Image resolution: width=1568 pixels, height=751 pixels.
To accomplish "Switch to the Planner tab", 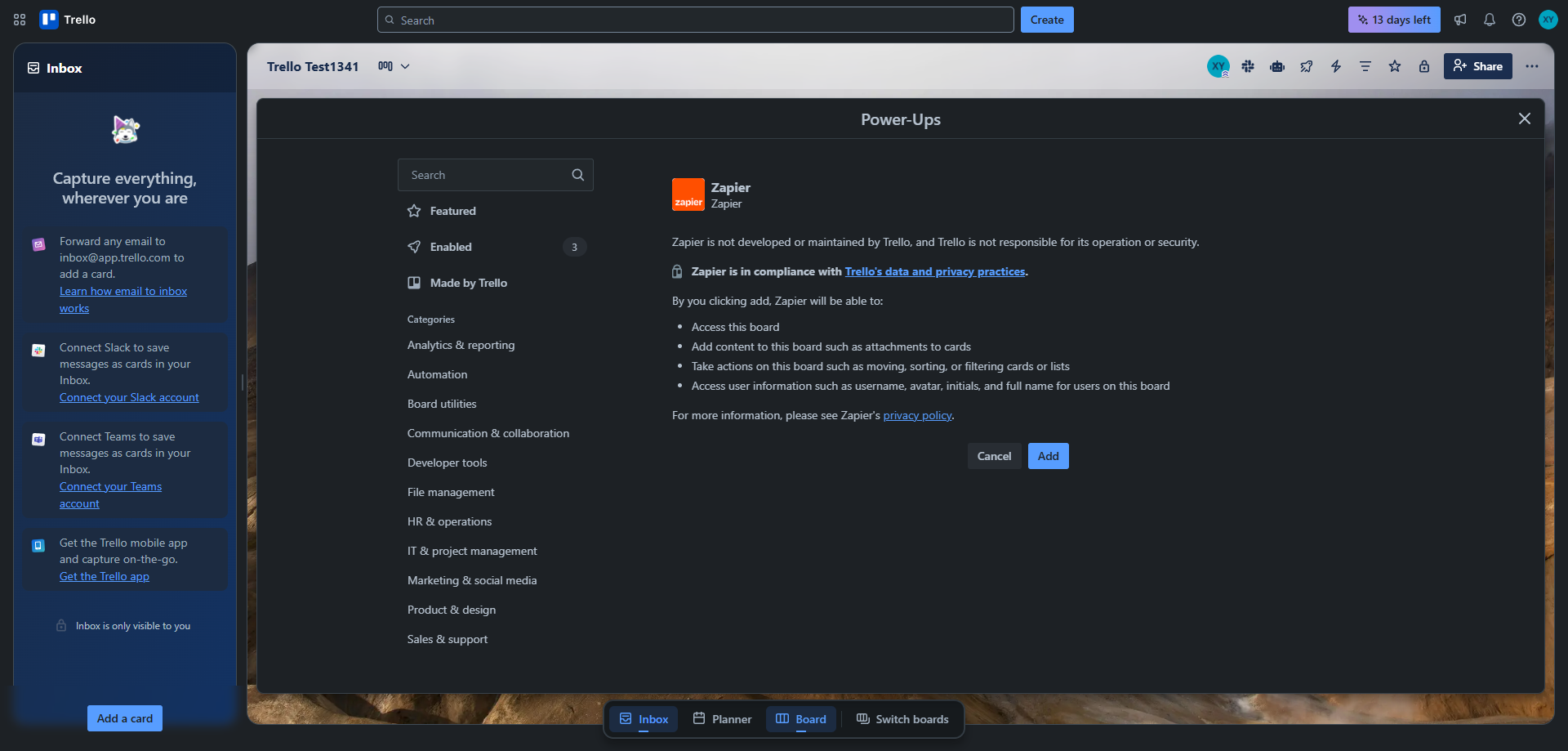I will 722,719.
